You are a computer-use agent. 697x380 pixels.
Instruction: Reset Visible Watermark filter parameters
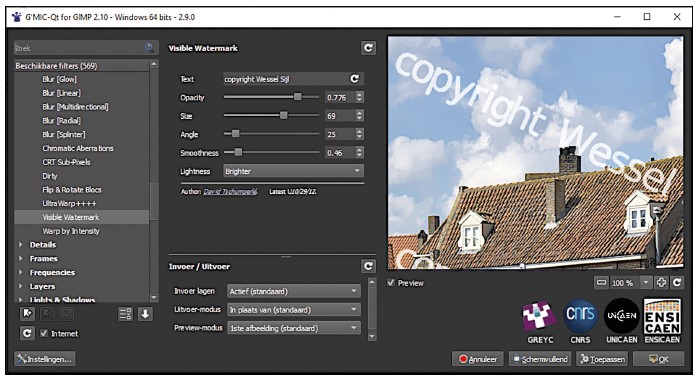pyautogui.click(x=368, y=48)
